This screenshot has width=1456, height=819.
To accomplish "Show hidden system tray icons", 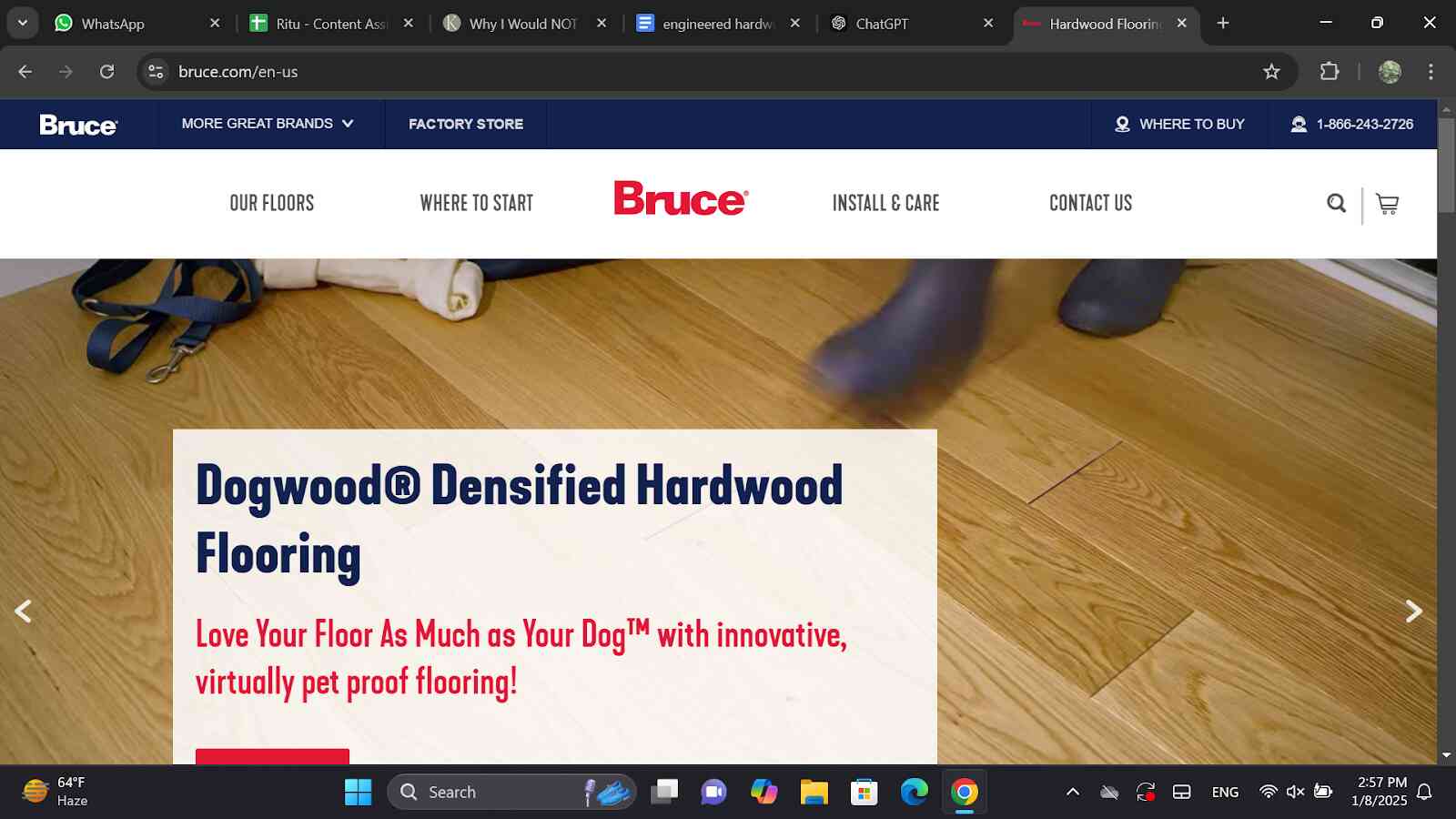I will click(1073, 793).
